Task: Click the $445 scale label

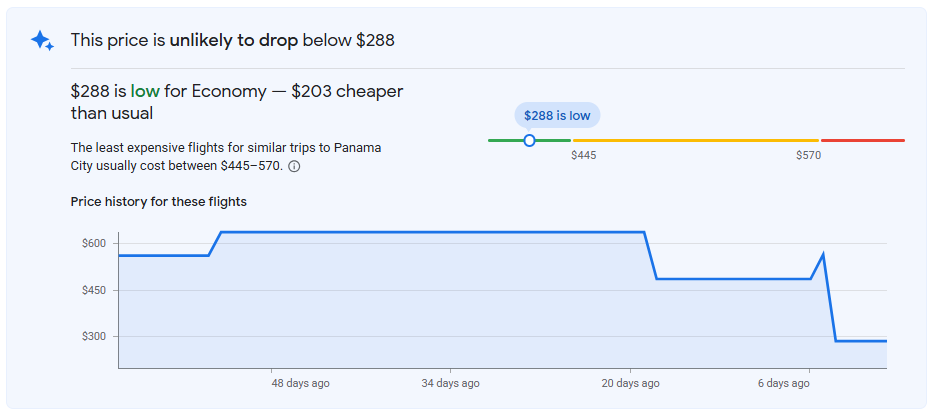Action: [x=583, y=156]
